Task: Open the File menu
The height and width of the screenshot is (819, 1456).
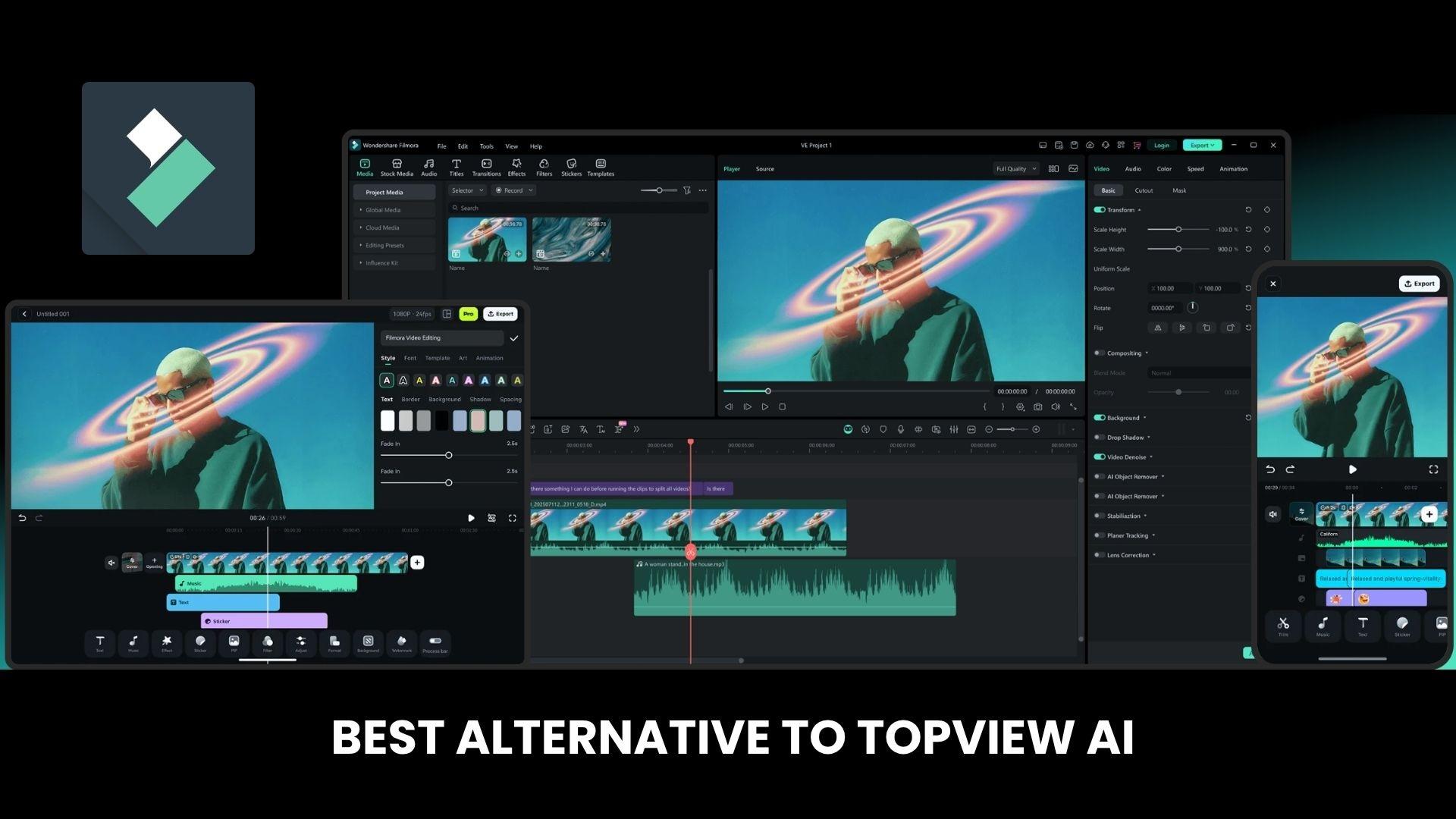Action: pyautogui.click(x=441, y=146)
